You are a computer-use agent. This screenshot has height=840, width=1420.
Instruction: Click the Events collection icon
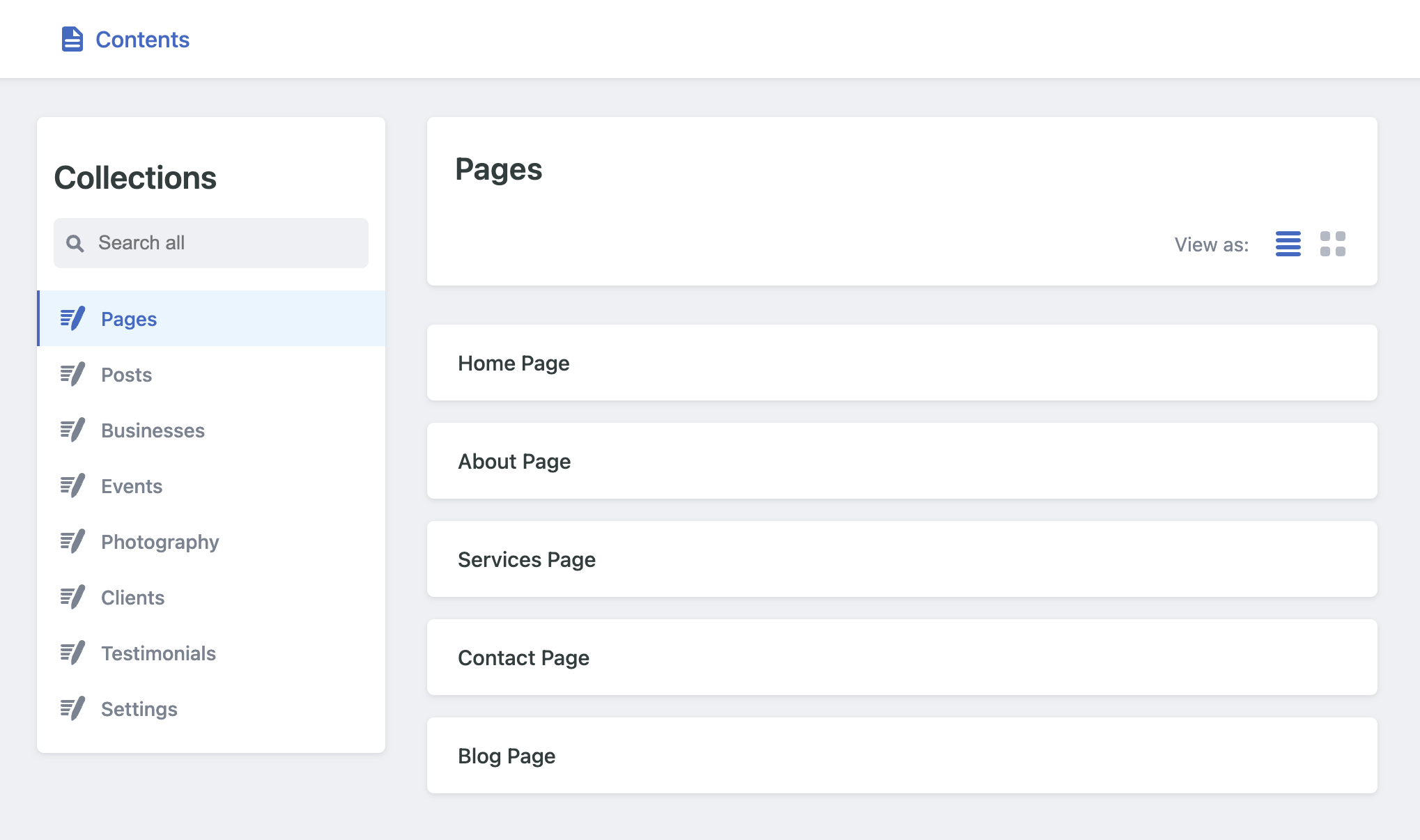click(72, 485)
